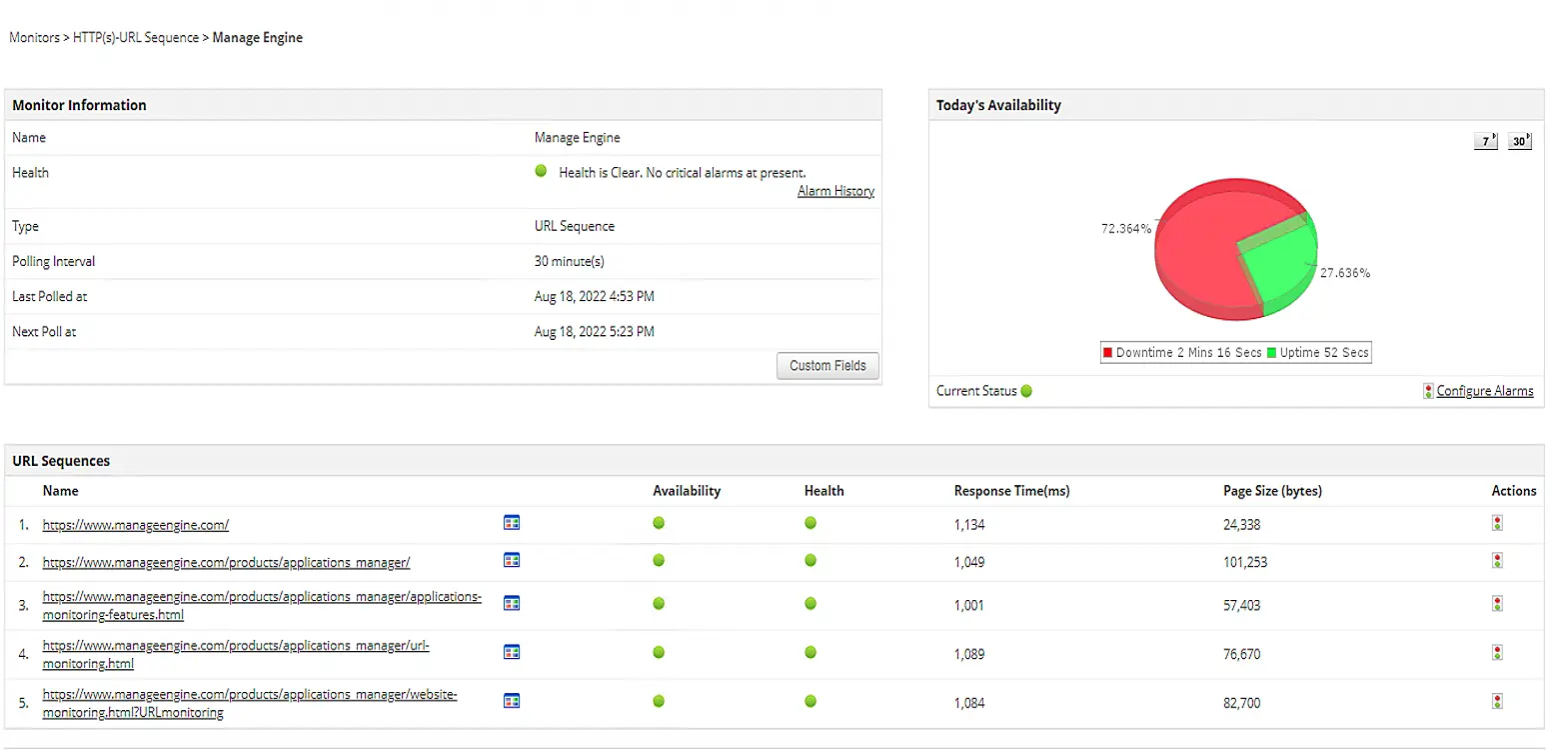Open the Alarm History link
Viewport: 1568px width, 750px height.
click(x=835, y=191)
